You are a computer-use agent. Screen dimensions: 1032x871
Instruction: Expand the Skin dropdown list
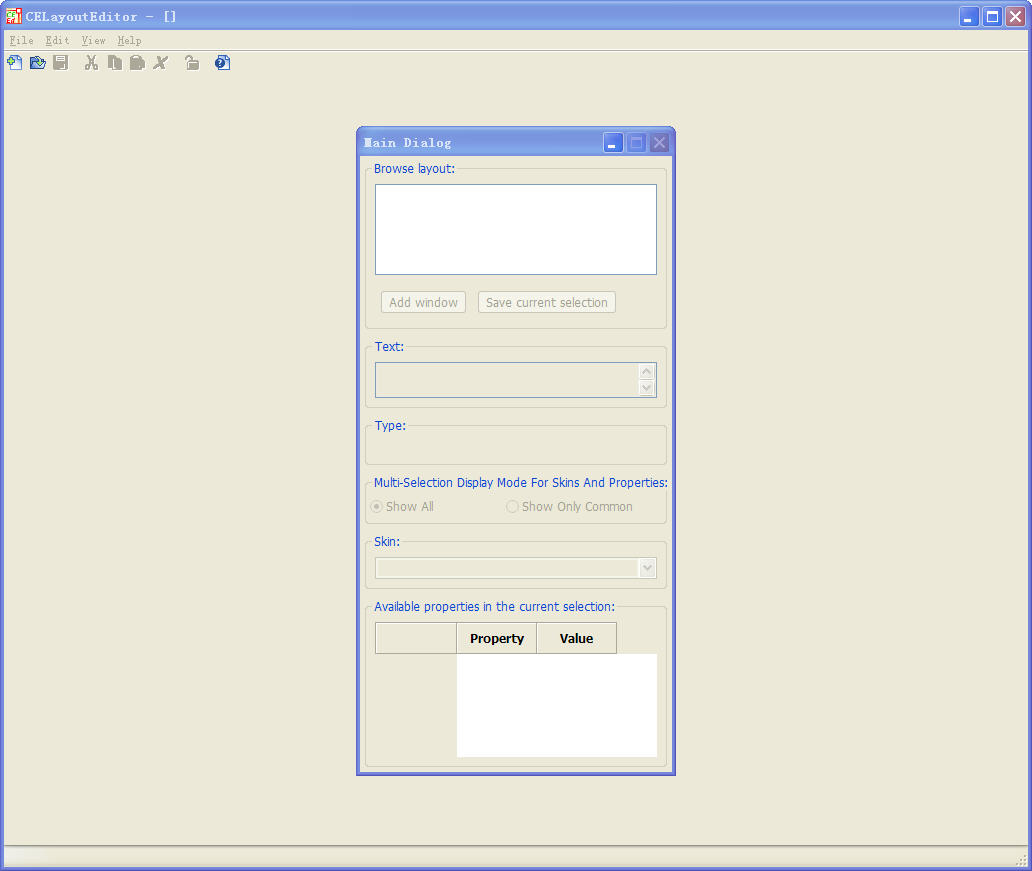648,567
